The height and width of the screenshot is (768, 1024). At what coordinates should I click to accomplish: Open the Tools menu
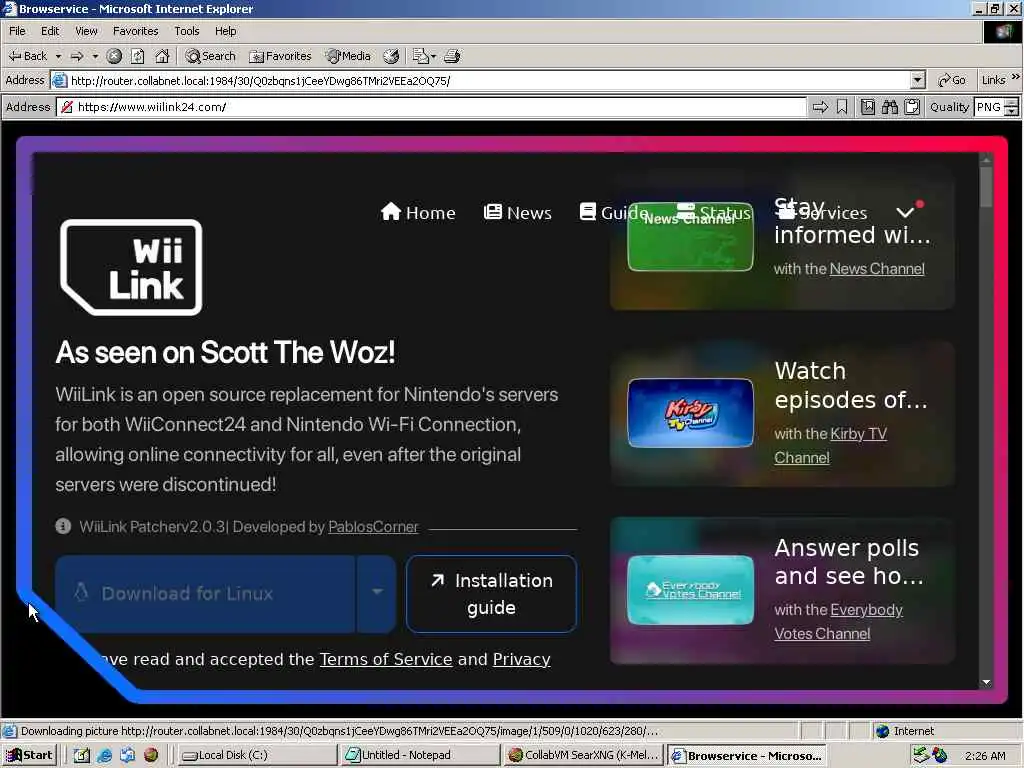186,31
